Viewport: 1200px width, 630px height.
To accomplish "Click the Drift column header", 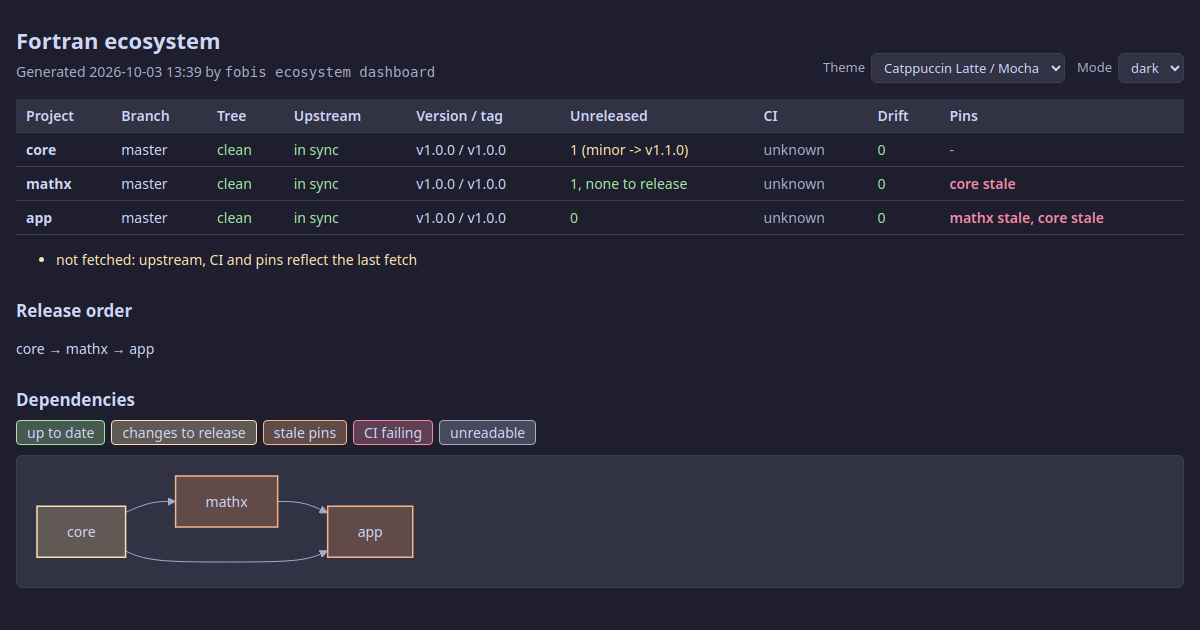I will click(893, 116).
